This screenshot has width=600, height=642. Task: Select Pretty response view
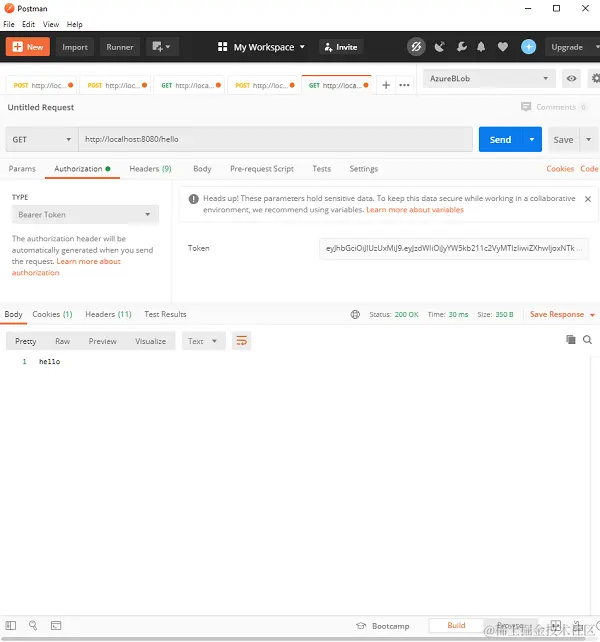pos(25,341)
